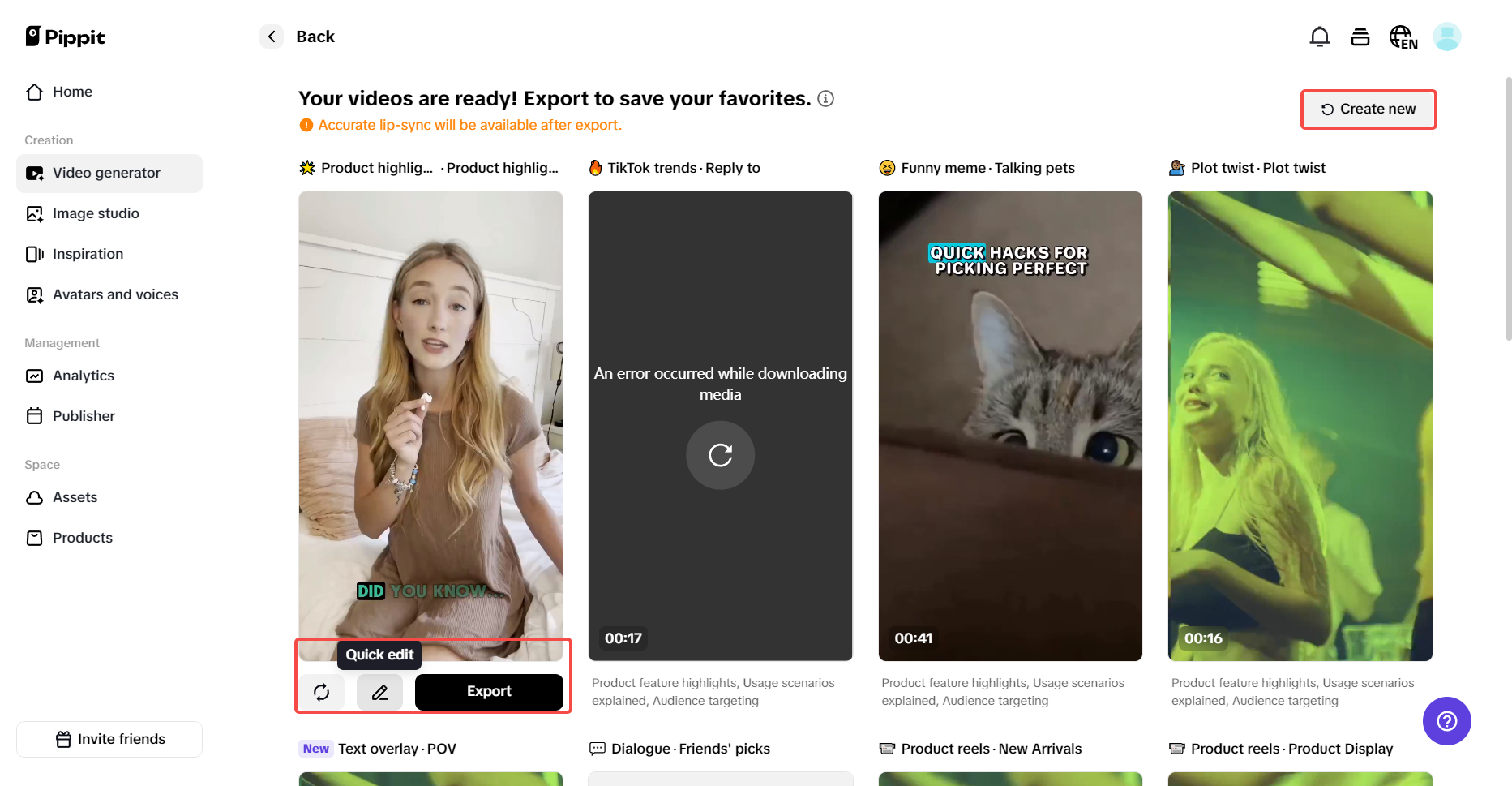Click the Inspiration sidebar icon

(x=35, y=254)
